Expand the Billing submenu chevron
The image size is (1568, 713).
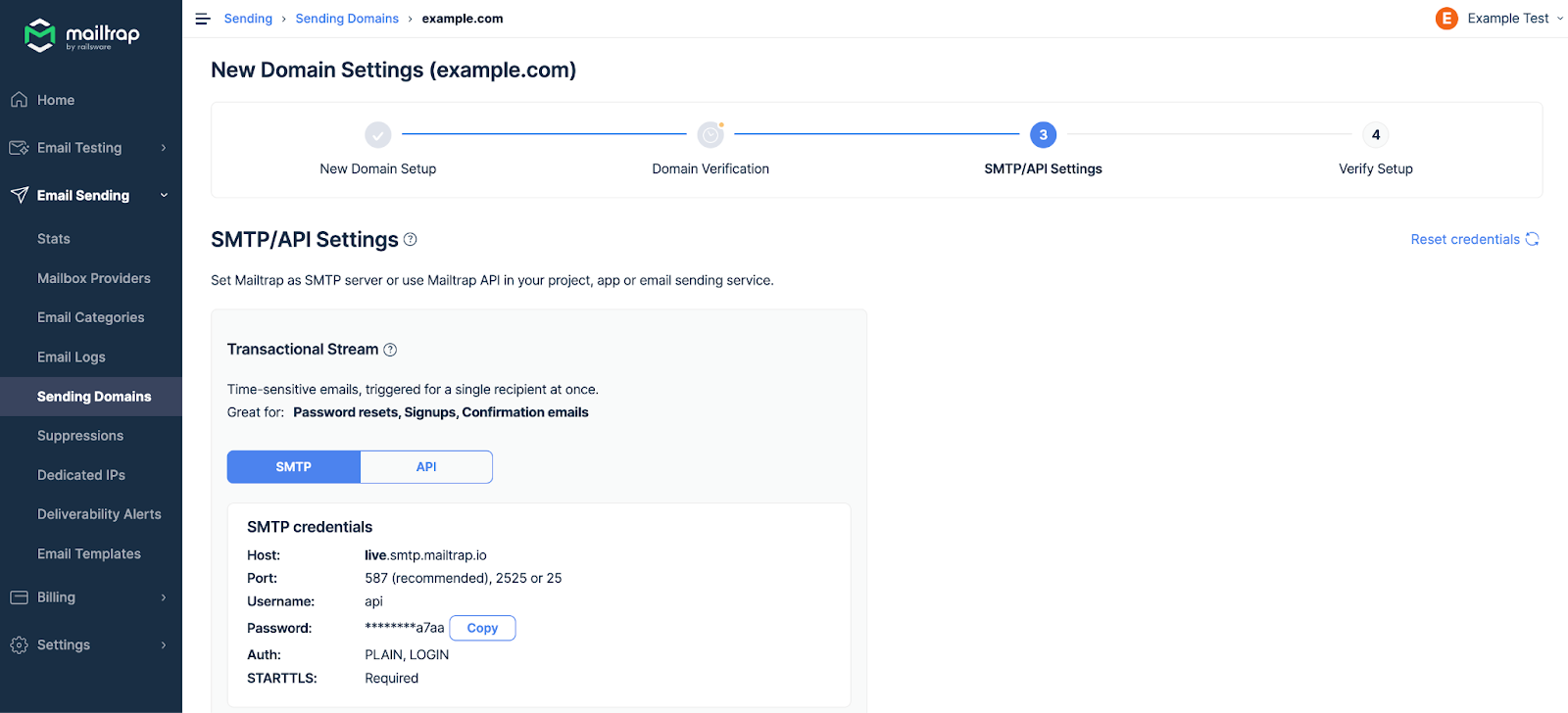click(x=164, y=597)
